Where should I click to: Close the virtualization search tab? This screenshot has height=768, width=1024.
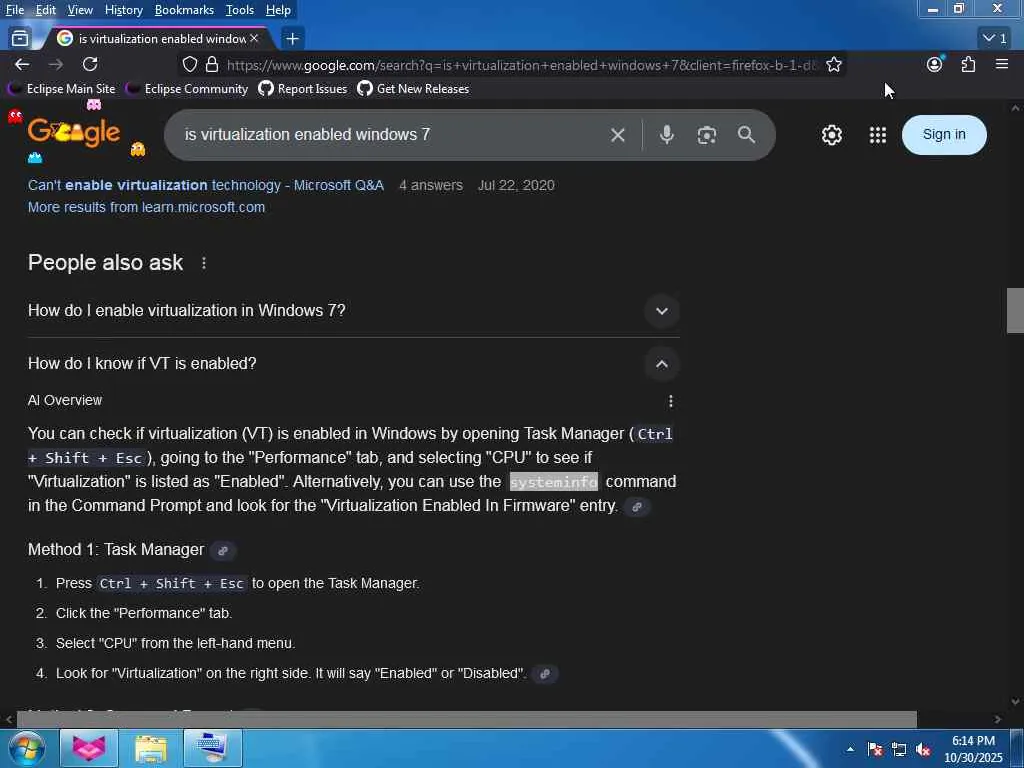254,39
